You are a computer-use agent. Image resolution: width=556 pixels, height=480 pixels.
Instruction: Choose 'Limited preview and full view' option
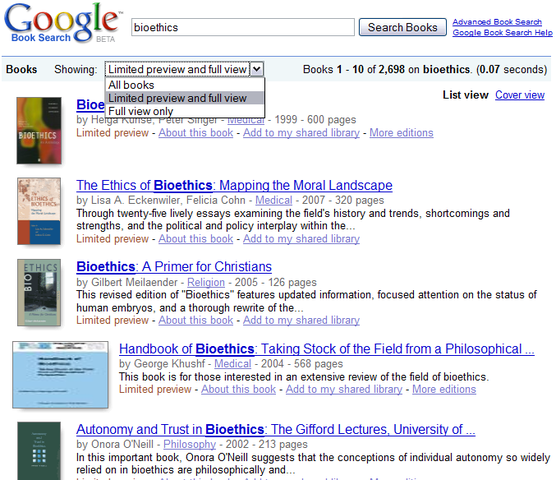click(185, 98)
